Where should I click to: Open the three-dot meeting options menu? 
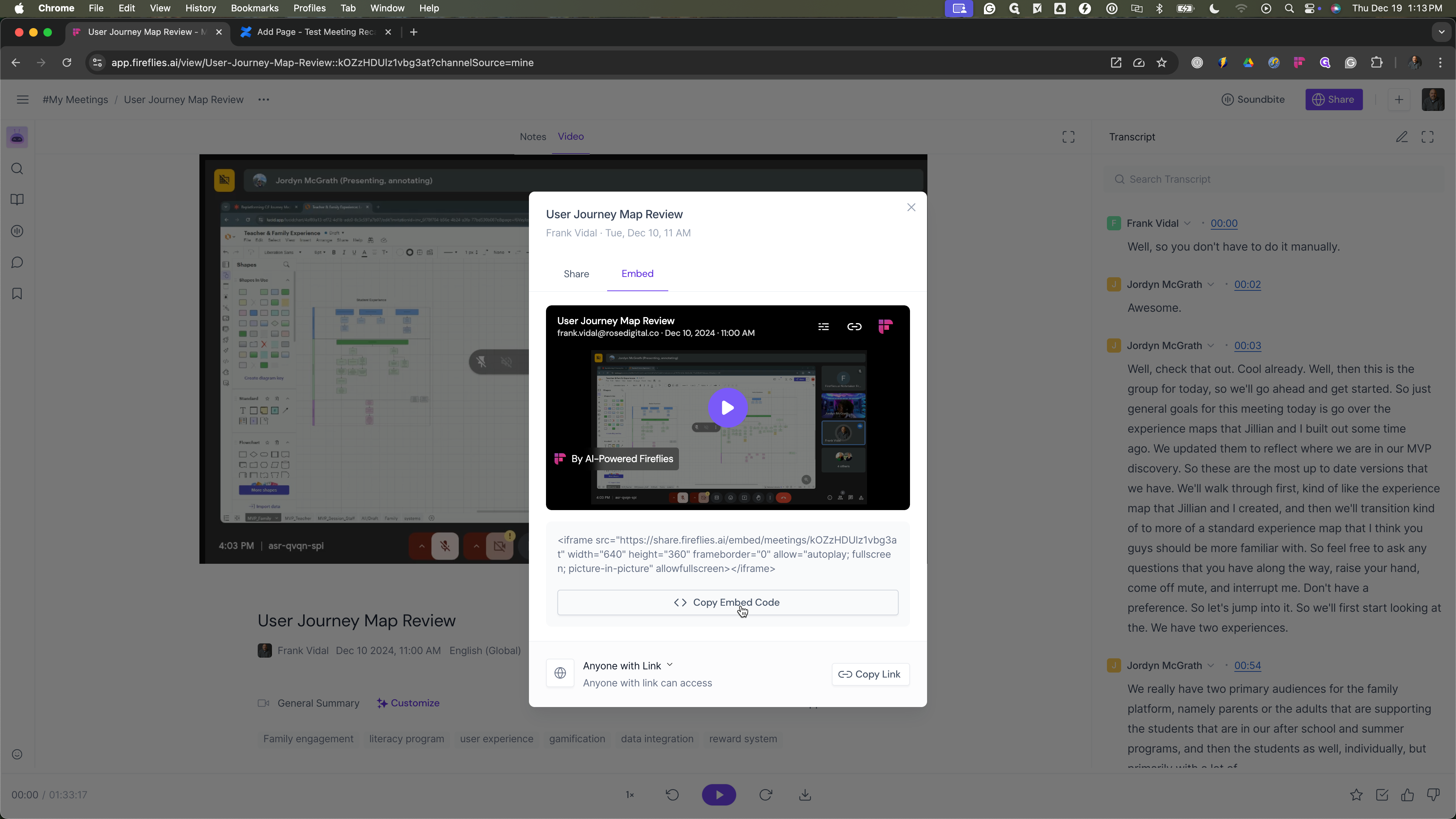click(x=263, y=100)
